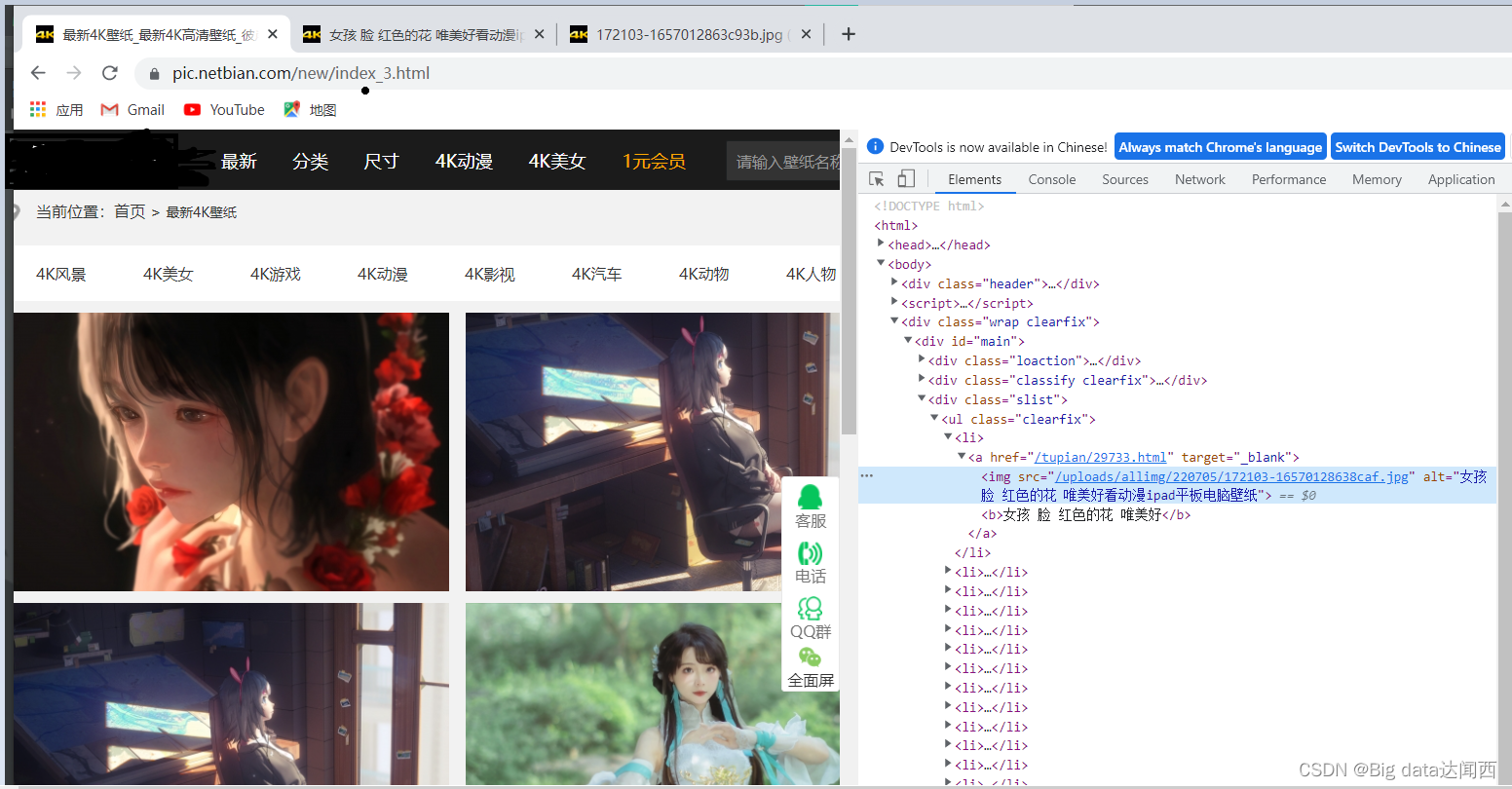Open the 电话 phone widget

[x=811, y=563]
